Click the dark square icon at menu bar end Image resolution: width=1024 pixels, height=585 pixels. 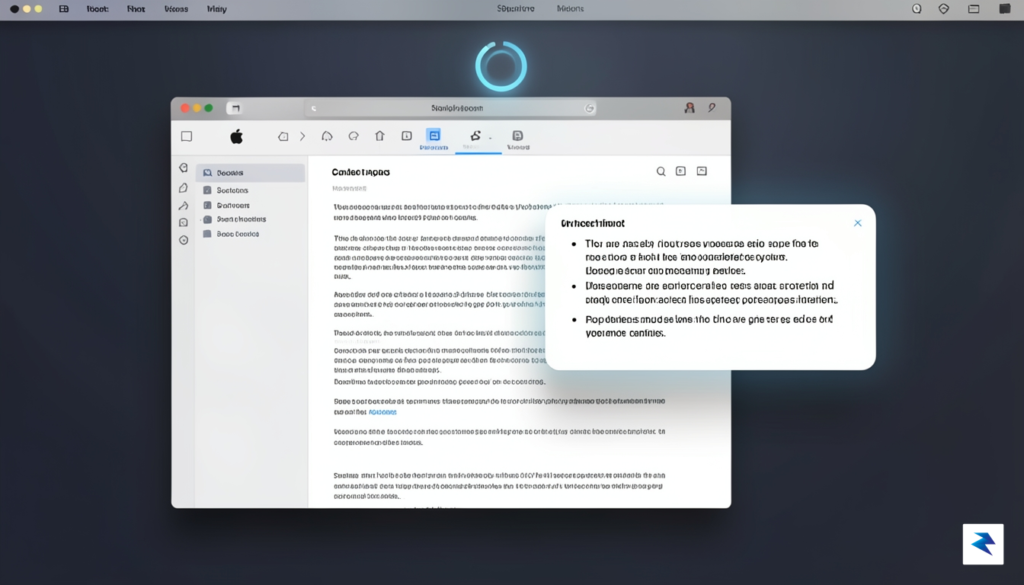point(1005,8)
